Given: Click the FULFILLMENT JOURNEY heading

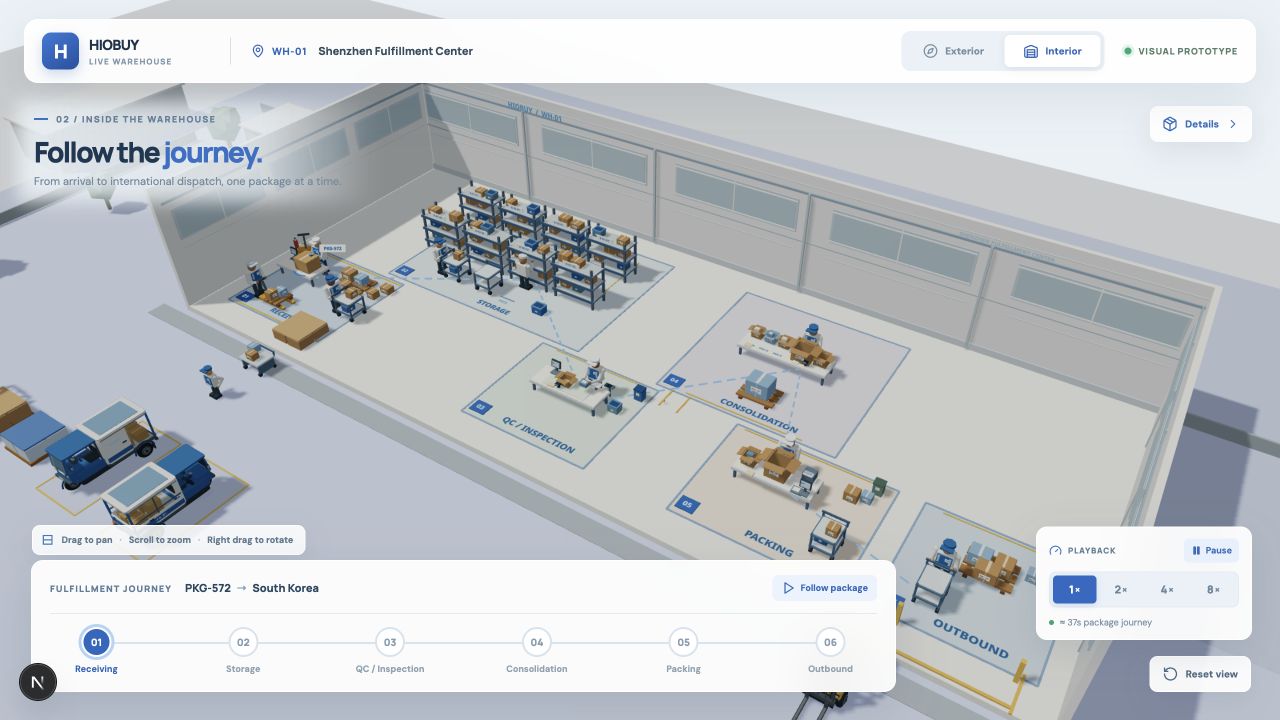Looking at the screenshot, I should pos(110,589).
